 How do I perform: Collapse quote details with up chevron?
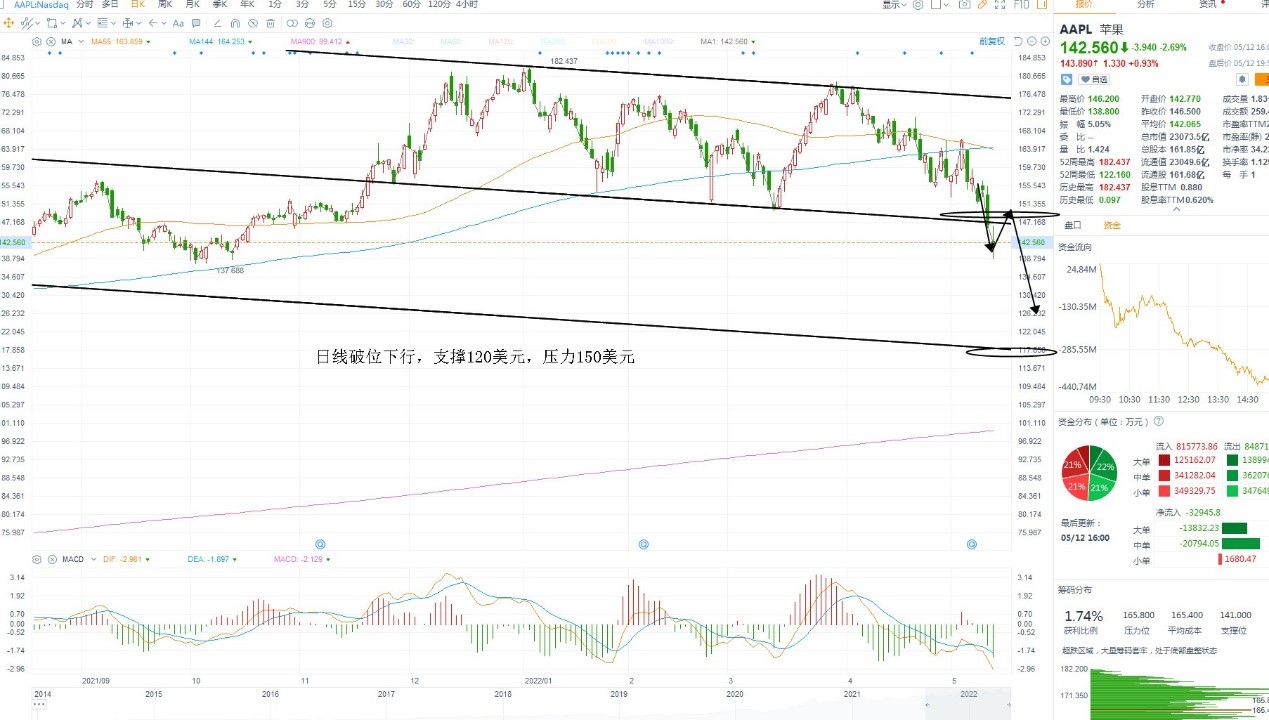pos(1177,209)
